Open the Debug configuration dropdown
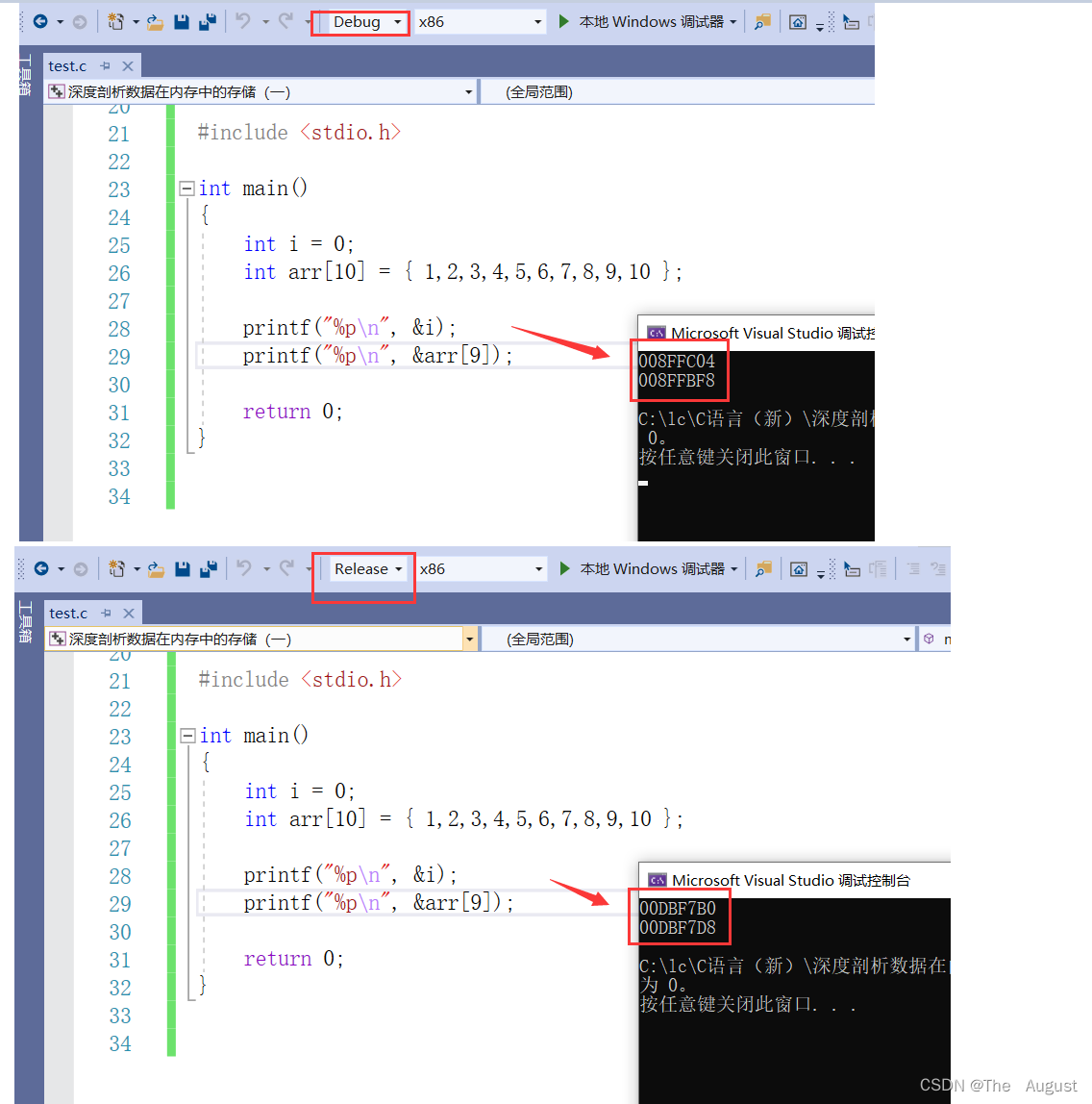1092x1104 pixels. (398, 22)
